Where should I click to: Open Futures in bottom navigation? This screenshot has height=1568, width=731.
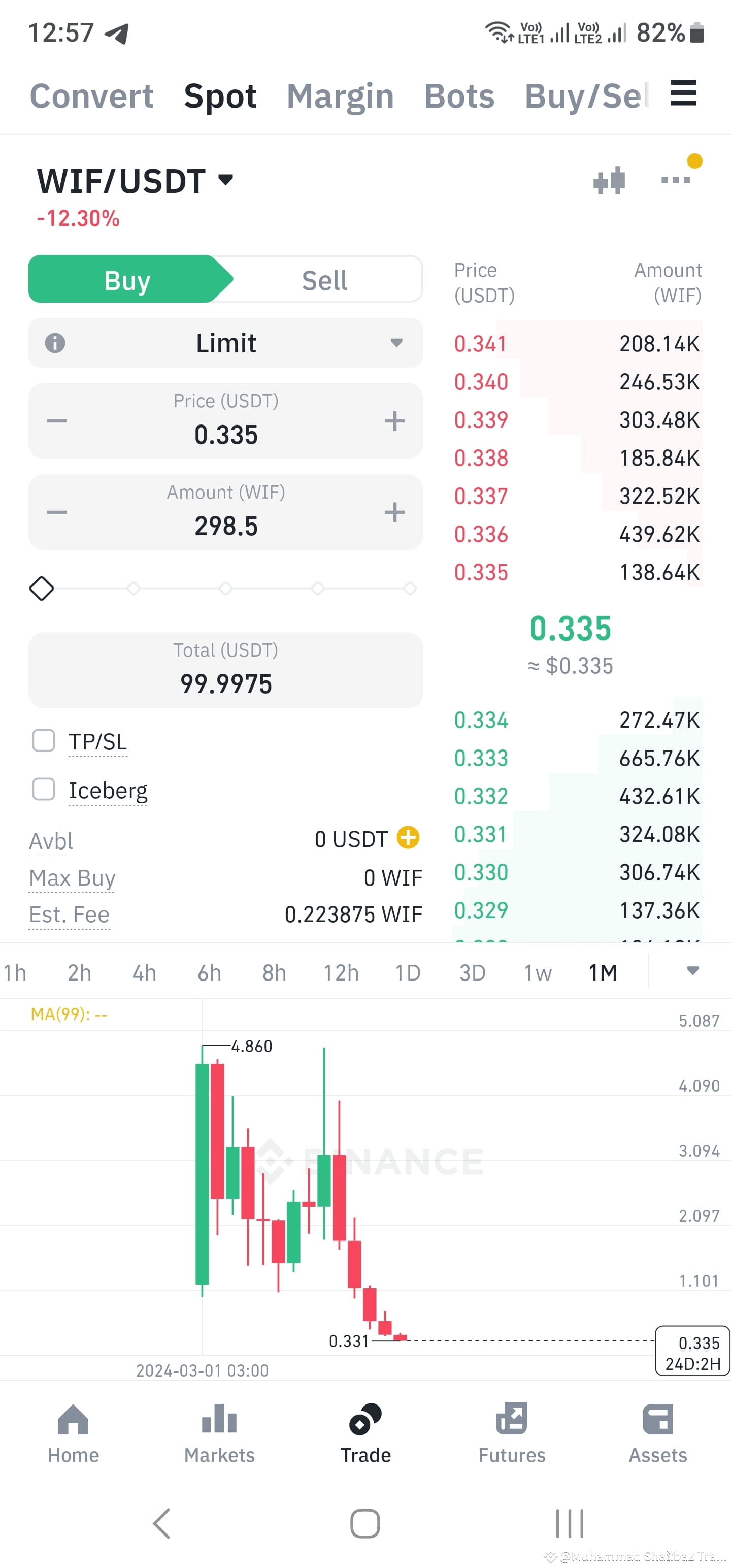[512, 1433]
